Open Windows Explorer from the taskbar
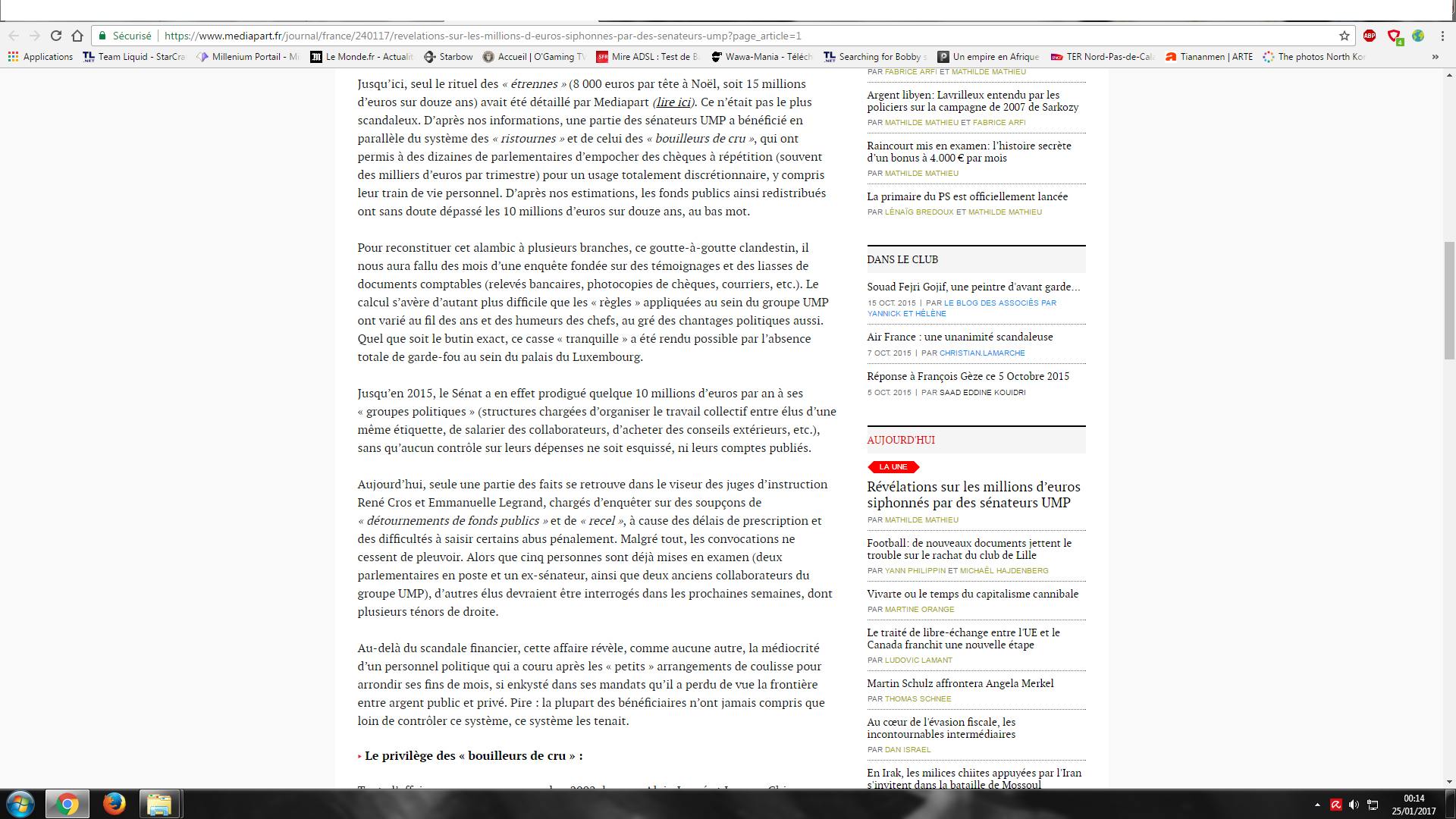 (159, 804)
